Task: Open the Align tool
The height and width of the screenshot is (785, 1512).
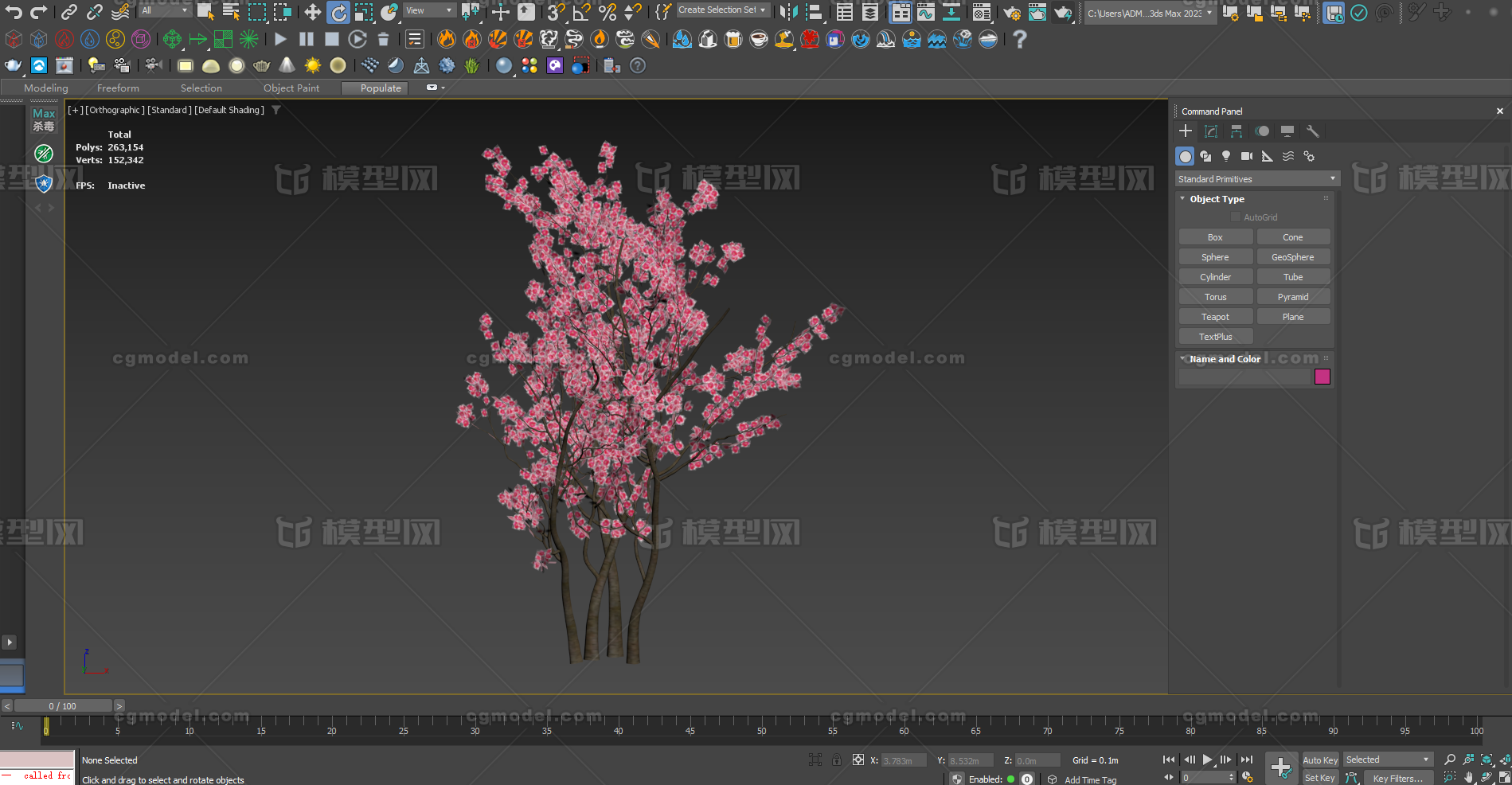Action: pyautogui.click(x=814, y=10)
